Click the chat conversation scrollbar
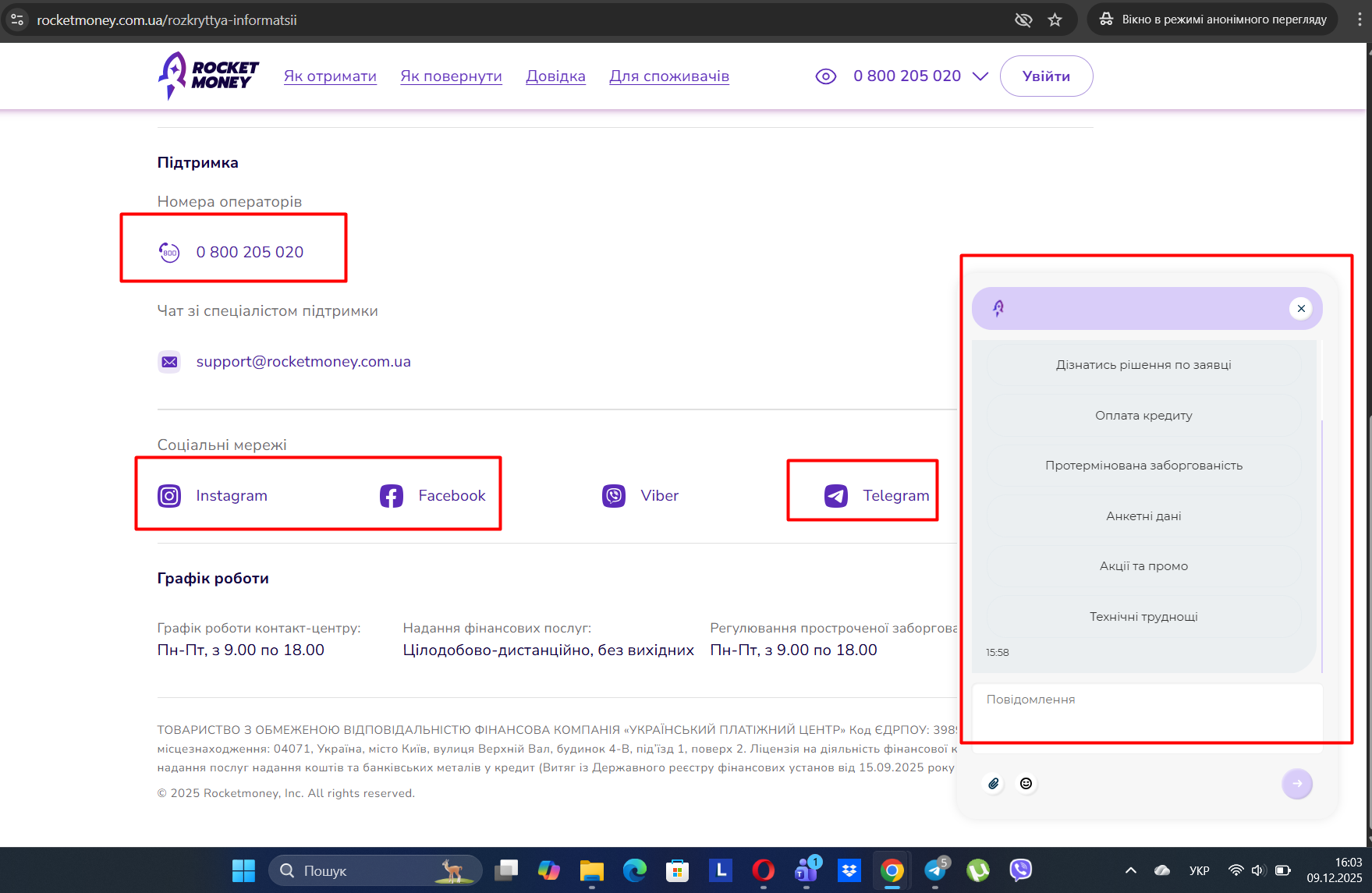 [1322, 546]
